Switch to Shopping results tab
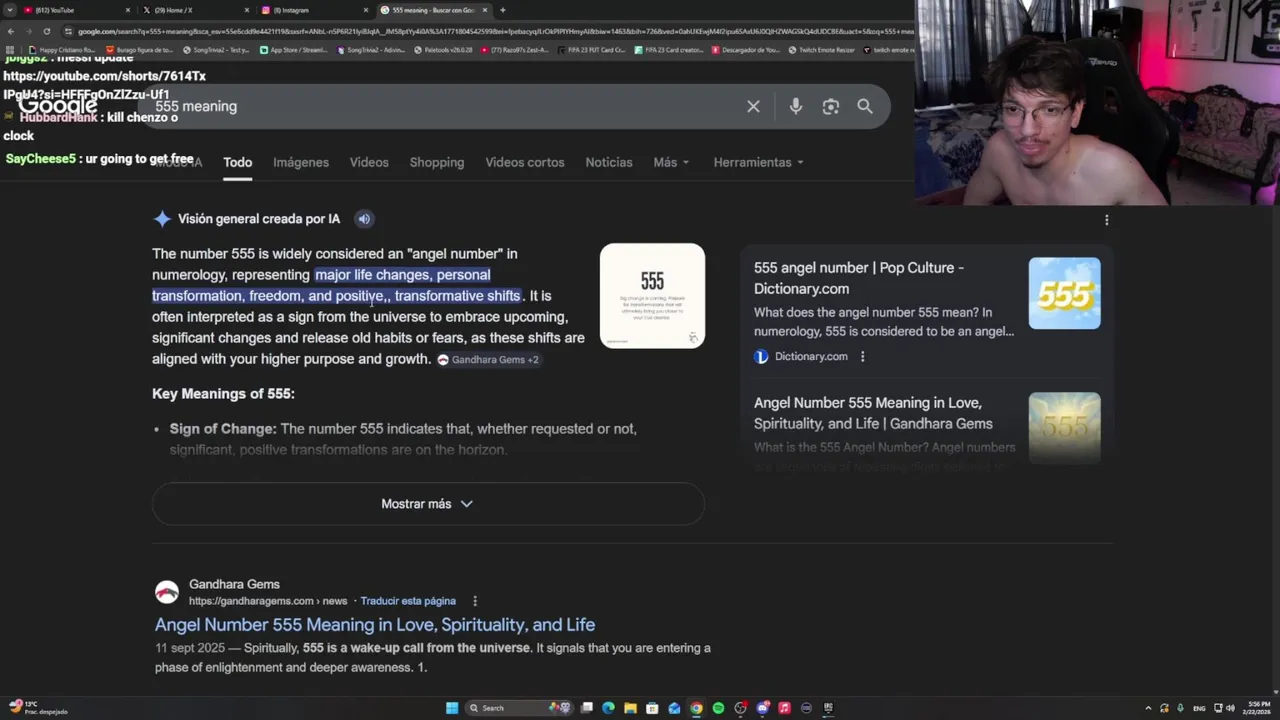 click(x=437, y=162)
